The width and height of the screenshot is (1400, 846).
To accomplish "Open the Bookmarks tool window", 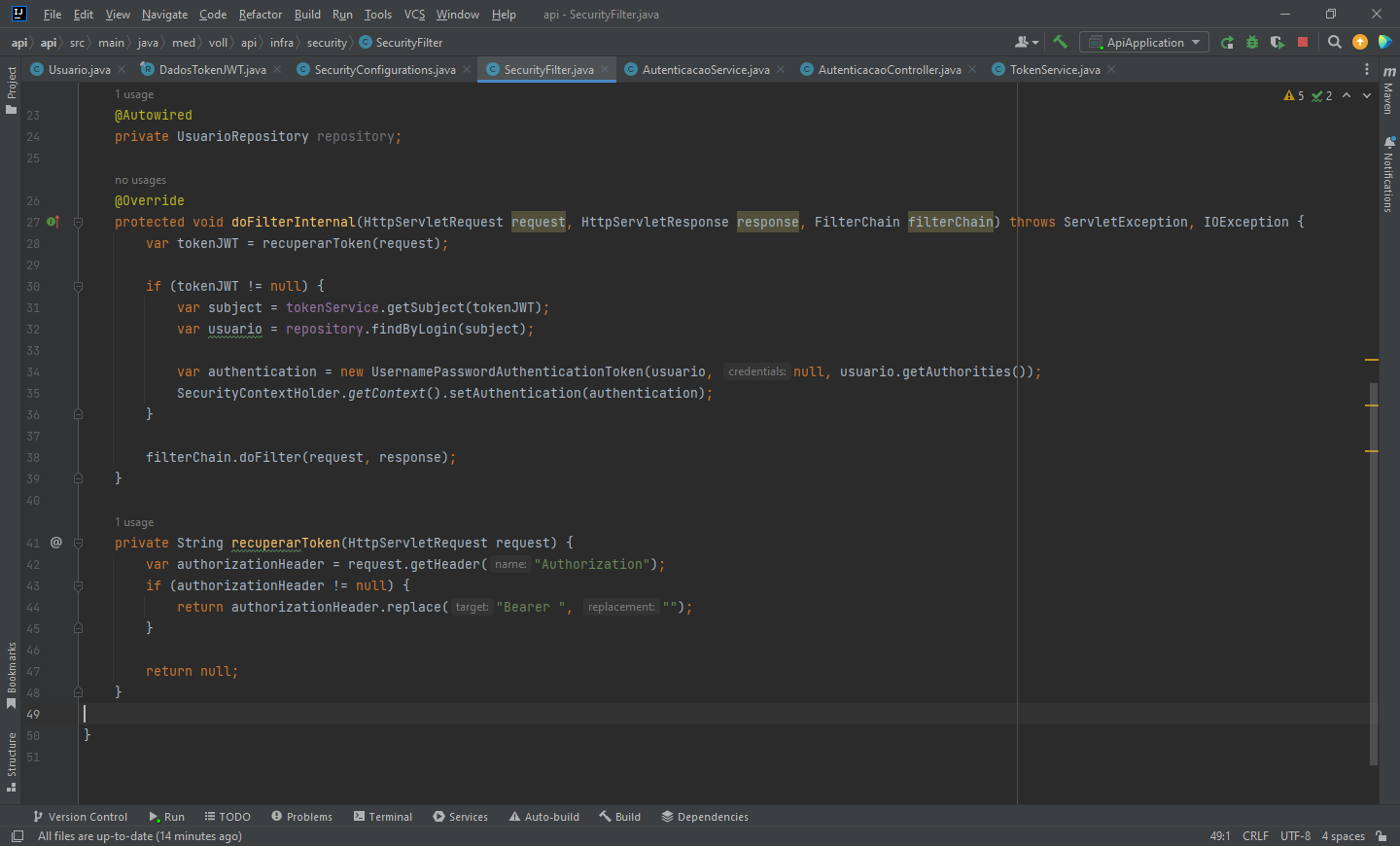I will pyautogui.click(x=11, y=676).
